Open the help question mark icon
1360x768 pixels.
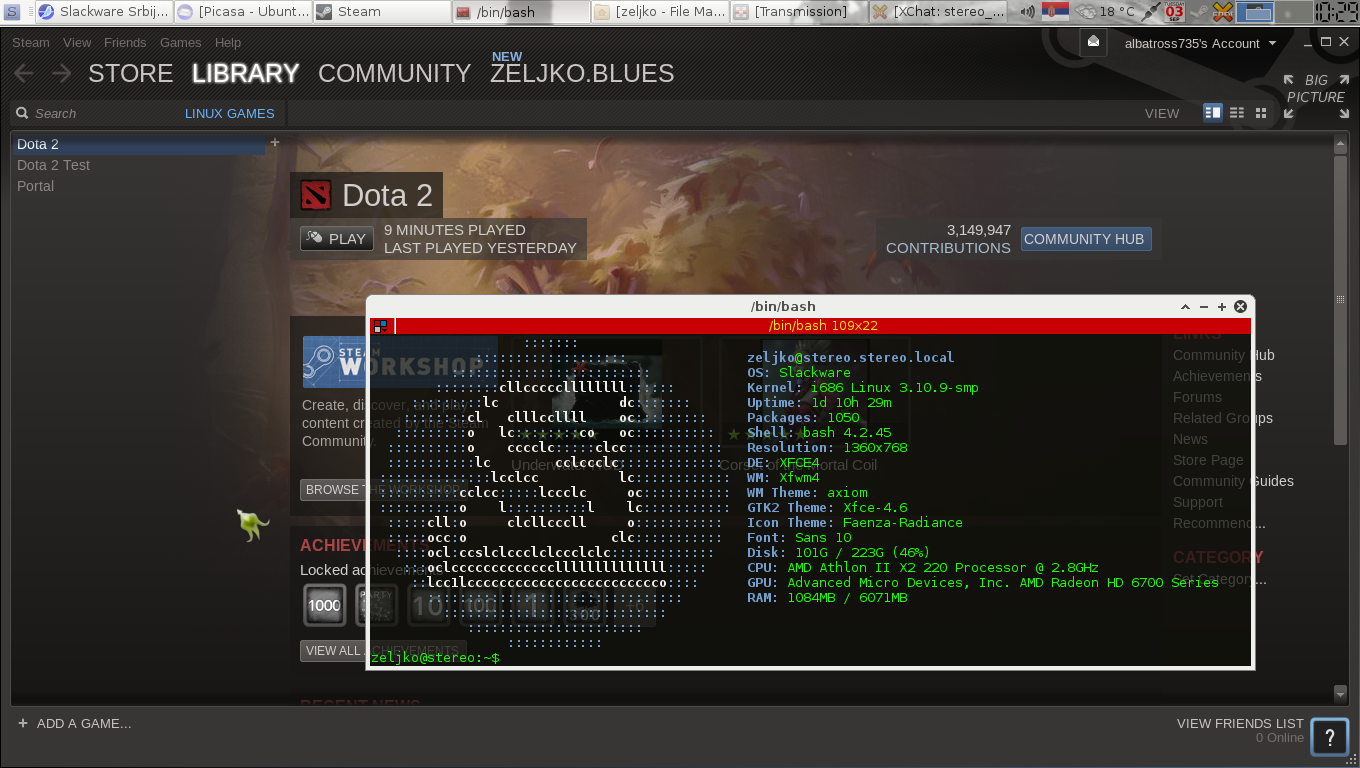pyautogui.click(x=1329, y=738)
